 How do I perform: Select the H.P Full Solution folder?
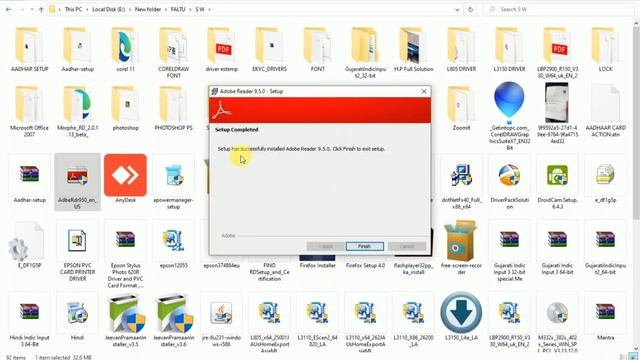click(413, 50)
